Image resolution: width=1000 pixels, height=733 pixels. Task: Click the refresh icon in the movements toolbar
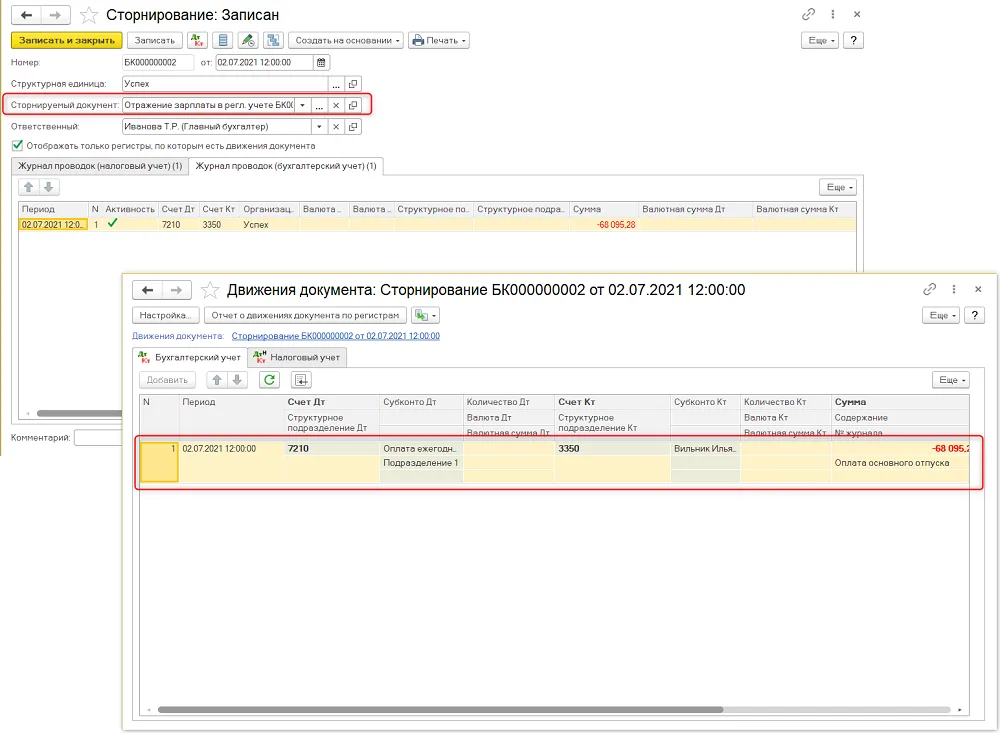(270, 380)
